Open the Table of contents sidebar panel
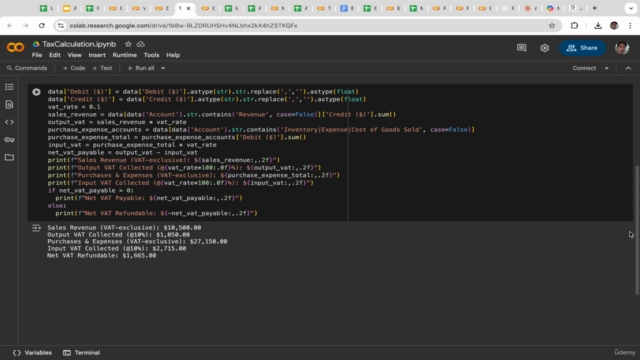 tap(9, 87)
